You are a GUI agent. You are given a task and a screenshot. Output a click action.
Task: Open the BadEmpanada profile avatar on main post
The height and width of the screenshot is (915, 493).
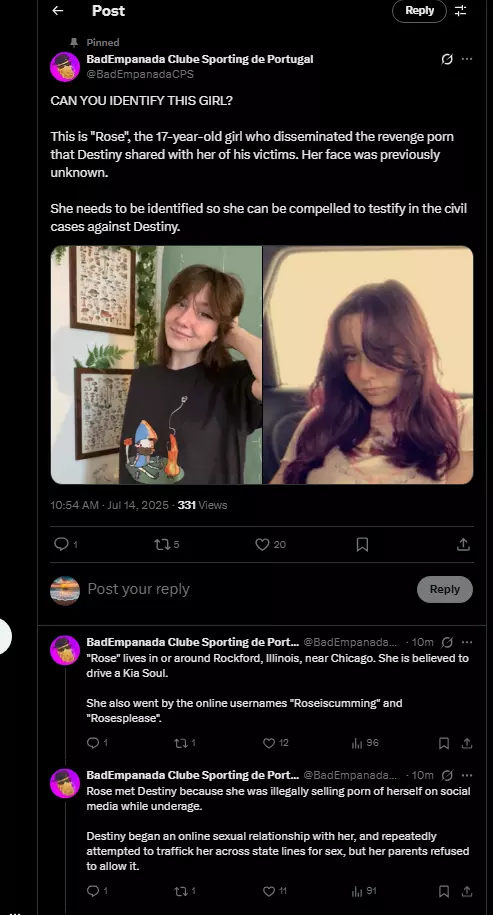coord(65,67)
